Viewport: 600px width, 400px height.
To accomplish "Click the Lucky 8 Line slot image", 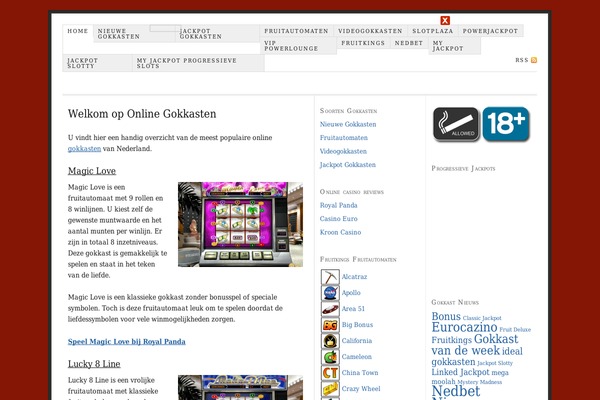I will [x=240, y=387].
